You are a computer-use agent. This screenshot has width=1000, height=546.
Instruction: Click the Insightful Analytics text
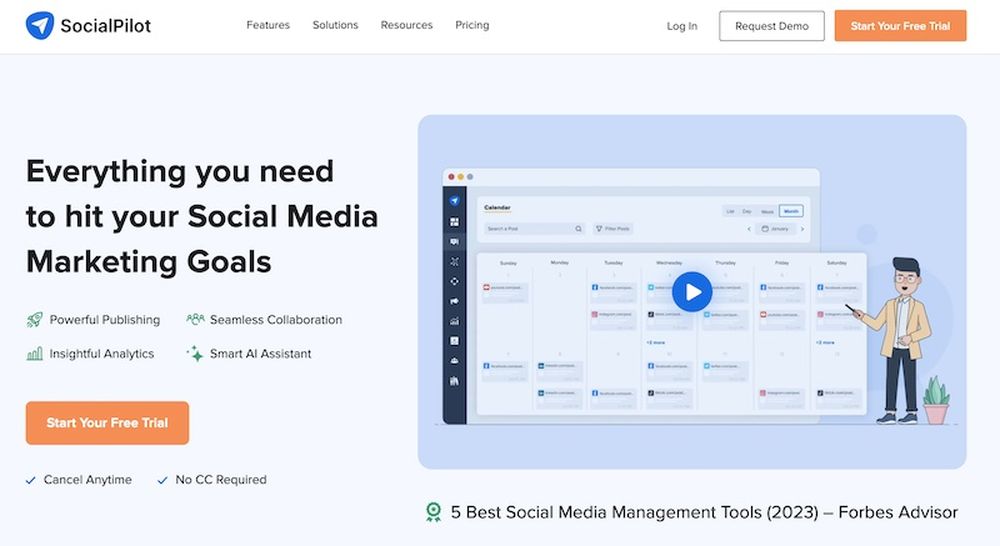102,353
